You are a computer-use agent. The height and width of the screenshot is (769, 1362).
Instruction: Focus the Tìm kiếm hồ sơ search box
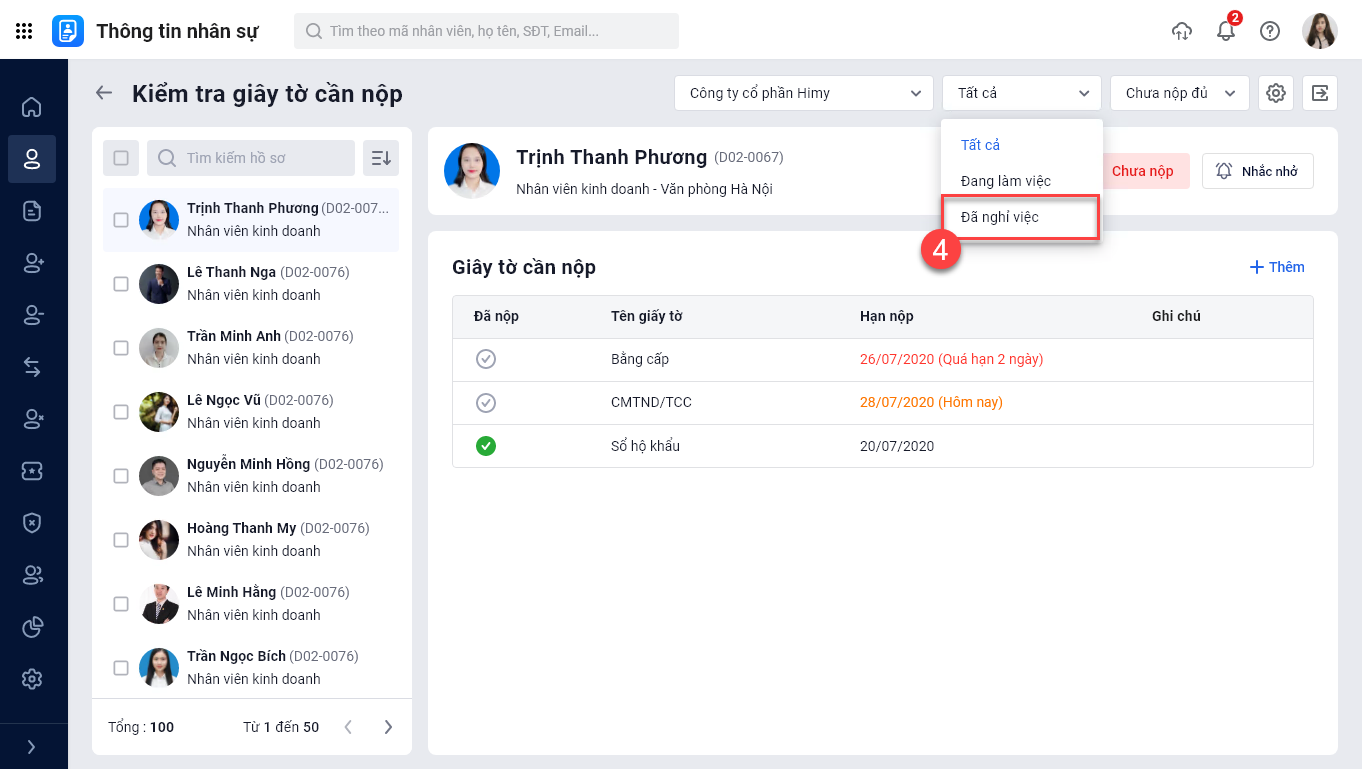click(251, 158)
